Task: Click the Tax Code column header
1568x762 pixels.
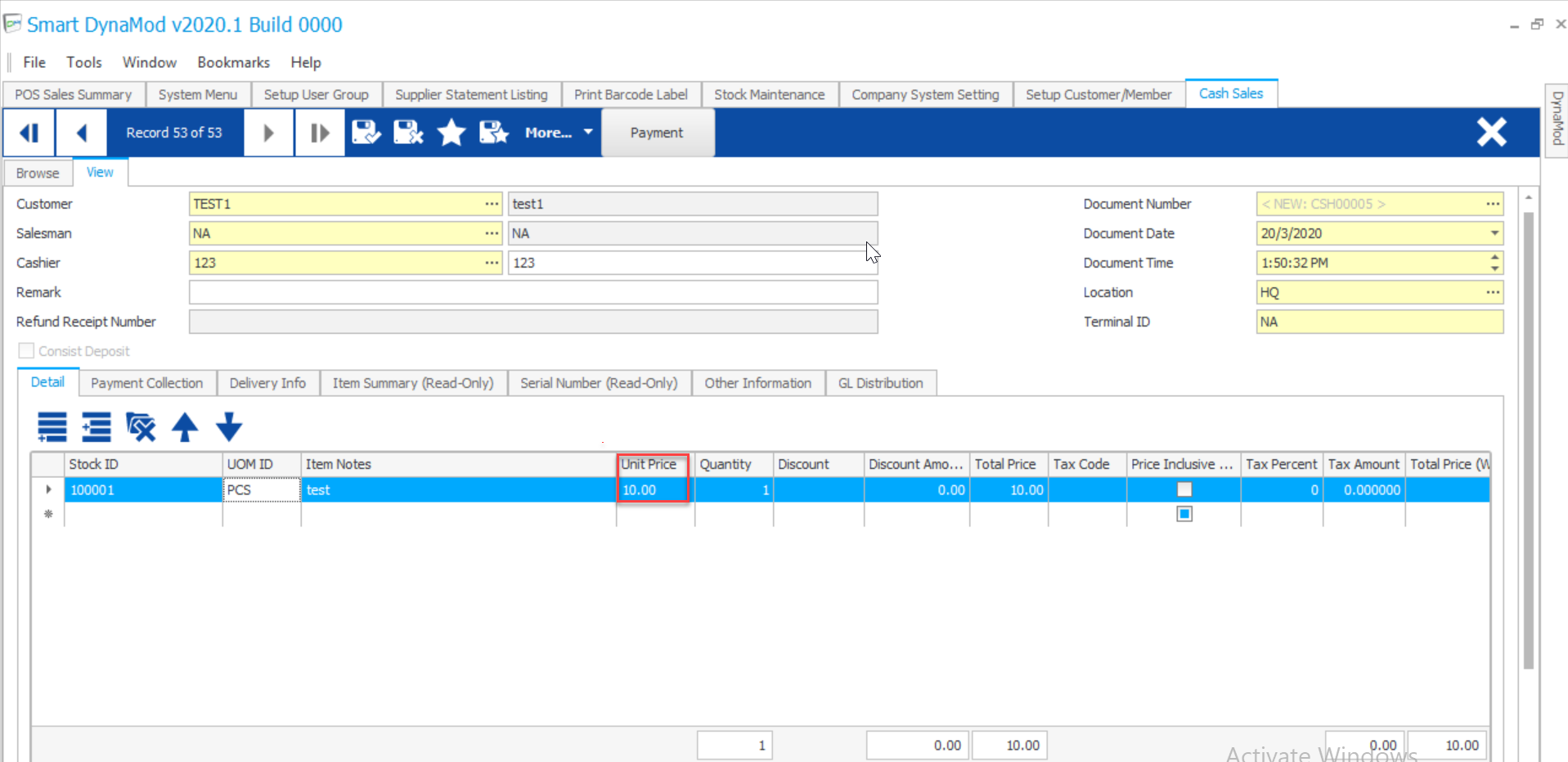Action: tap(1087, 464)
